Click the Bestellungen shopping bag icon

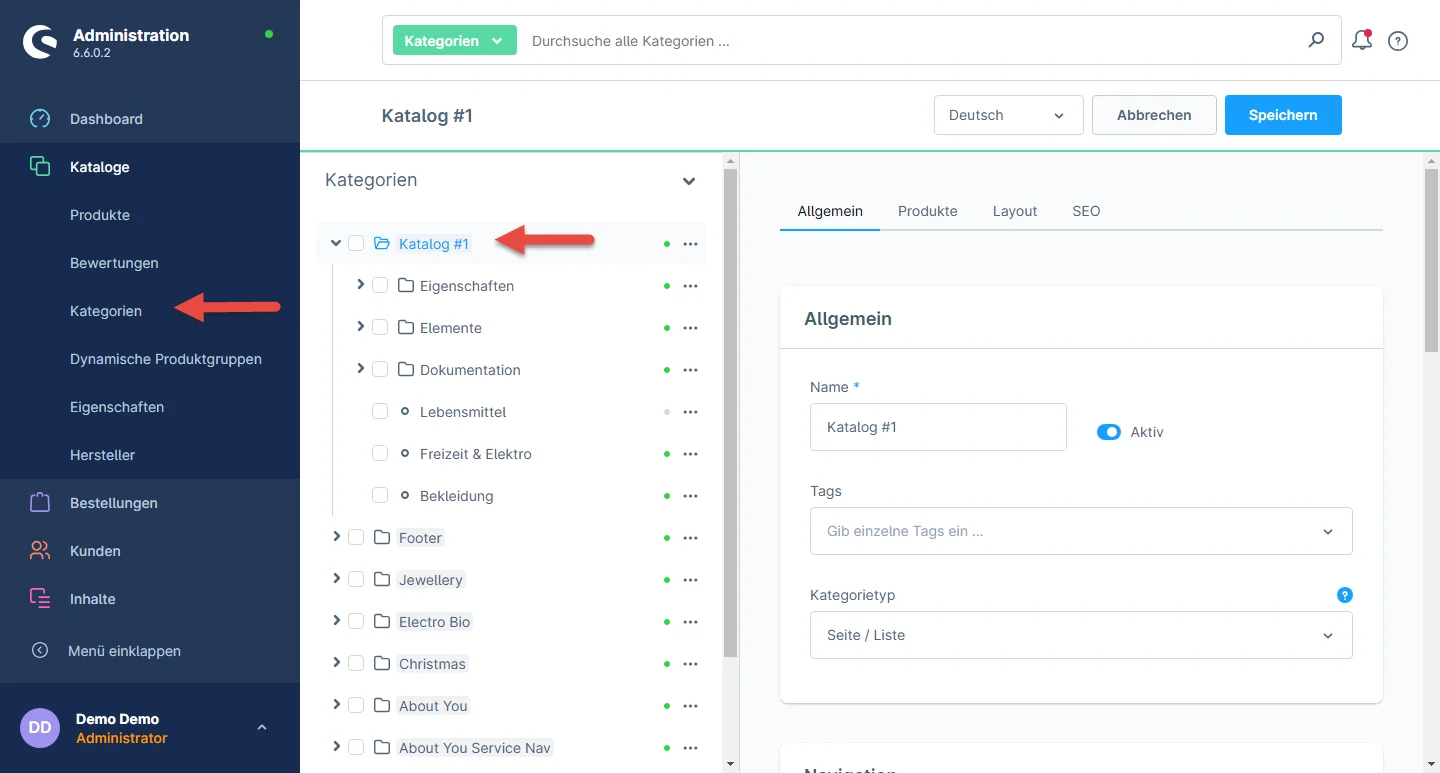[40, 503]
